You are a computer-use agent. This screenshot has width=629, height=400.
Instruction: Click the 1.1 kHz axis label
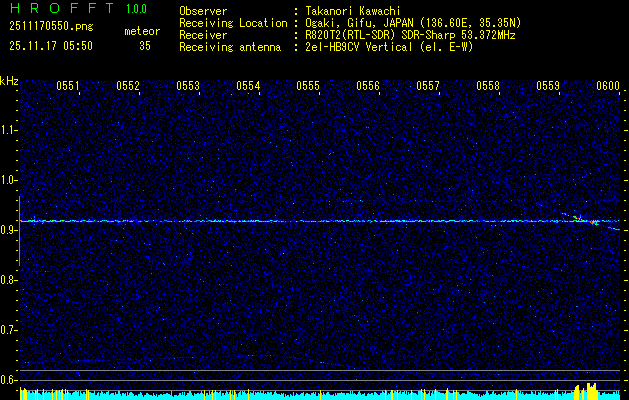pos(7,130)
